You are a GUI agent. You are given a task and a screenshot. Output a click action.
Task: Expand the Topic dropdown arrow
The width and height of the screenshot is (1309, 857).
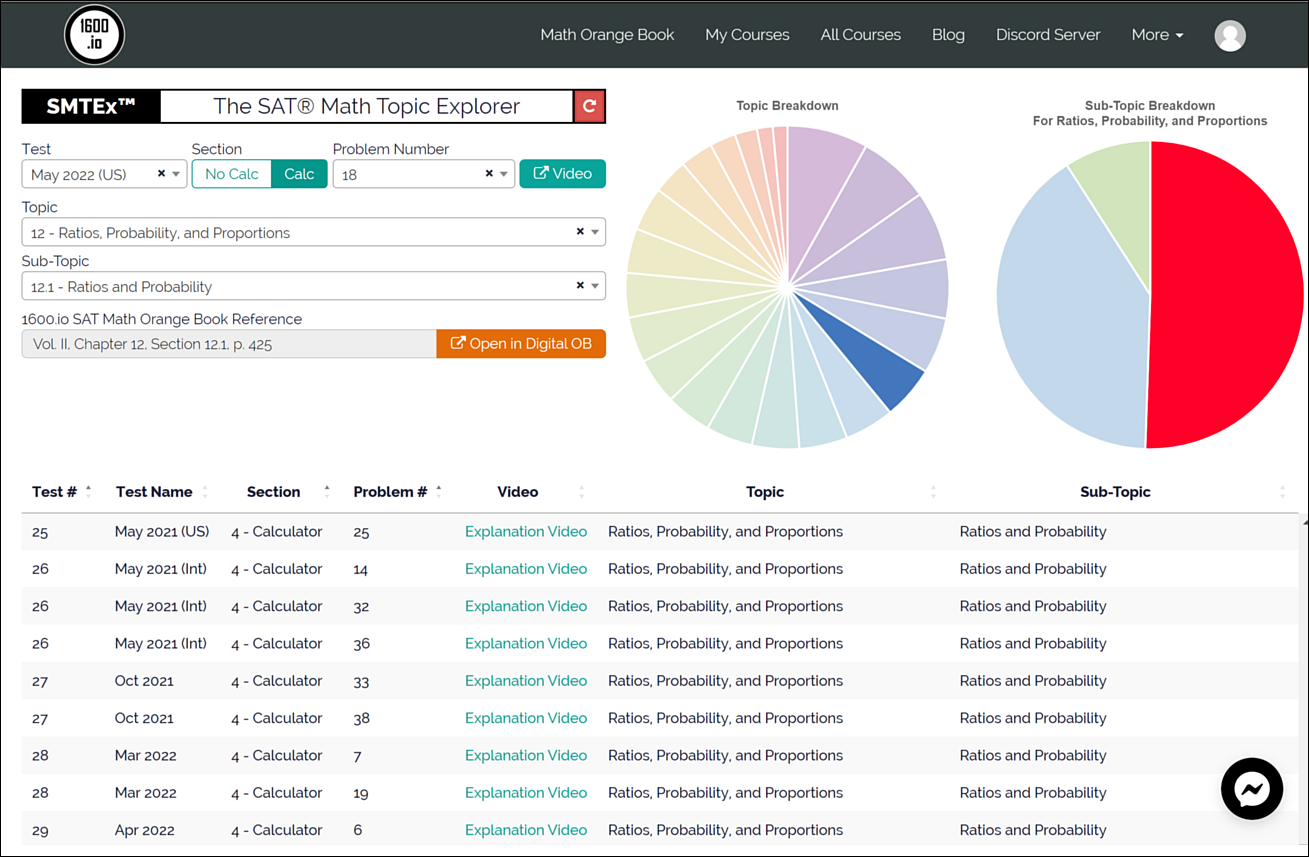click(595, 232)
